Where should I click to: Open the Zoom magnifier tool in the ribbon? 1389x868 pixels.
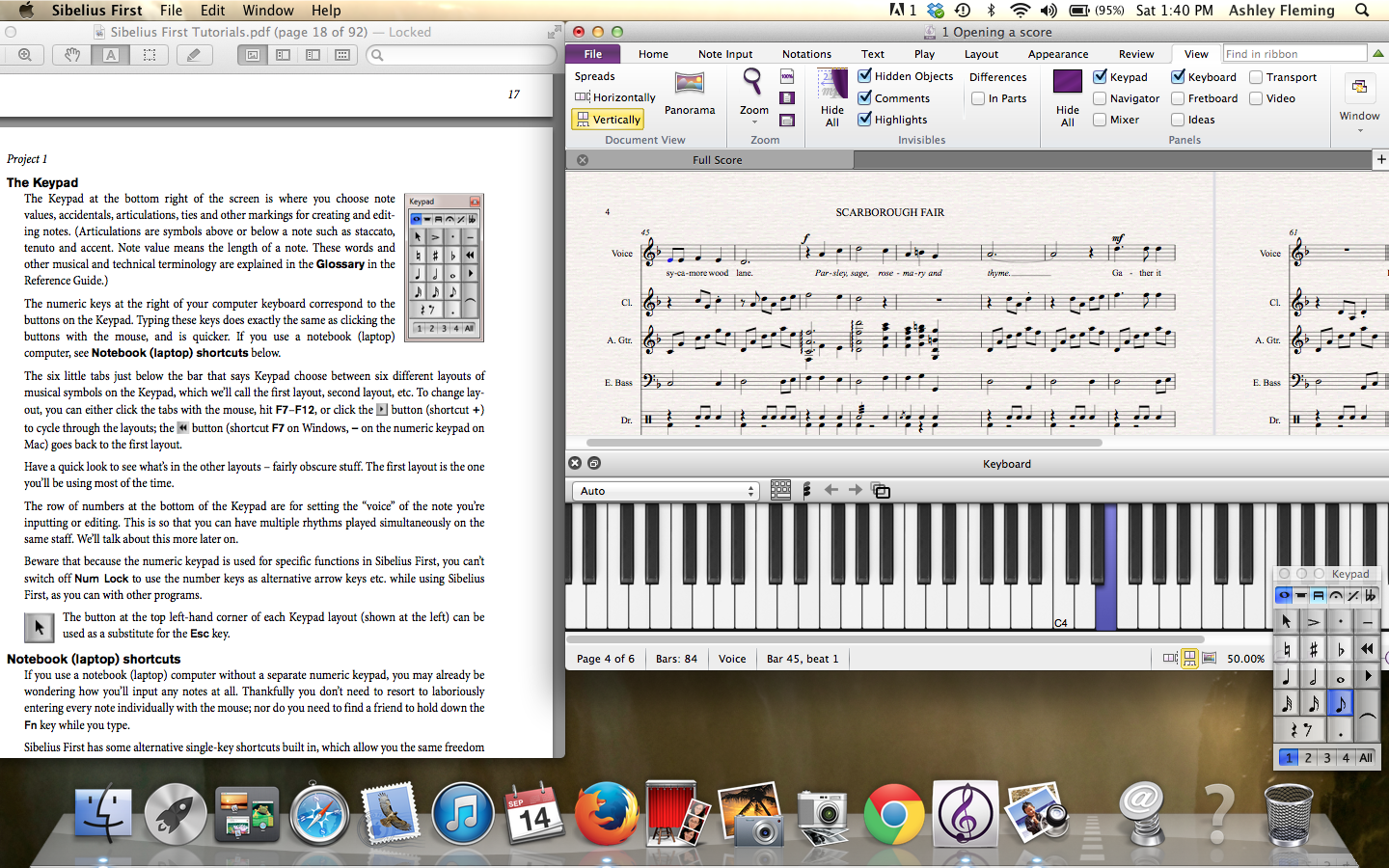click(752, 81)
